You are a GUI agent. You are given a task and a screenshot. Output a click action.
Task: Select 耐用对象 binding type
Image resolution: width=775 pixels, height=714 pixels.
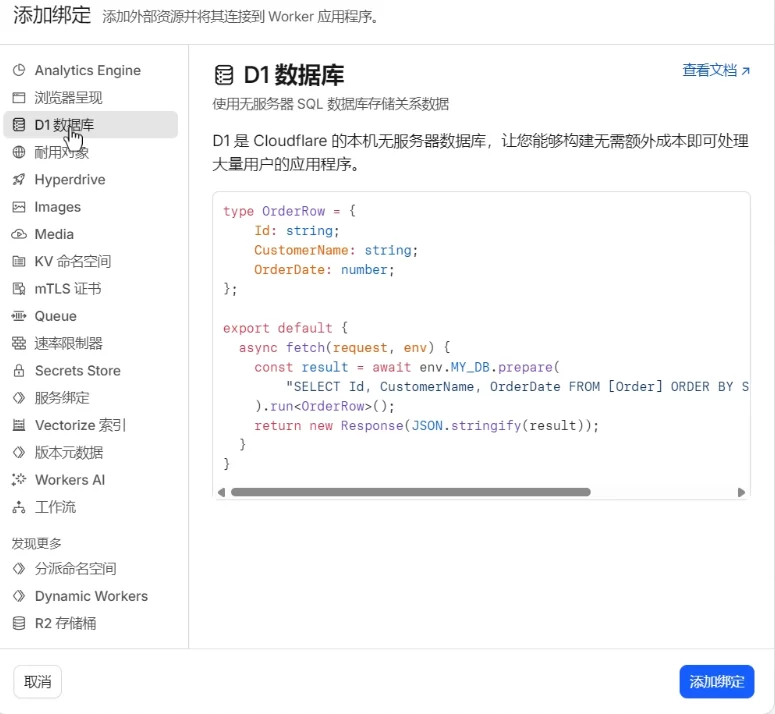click(x=61, y=153)
